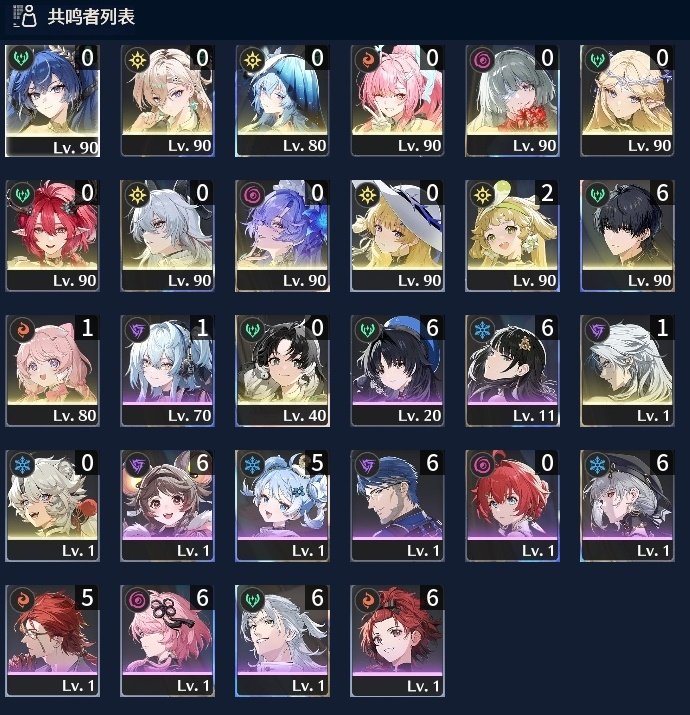
Task: Select the blue-haired Lv. 90 character card
Action: 52,101
